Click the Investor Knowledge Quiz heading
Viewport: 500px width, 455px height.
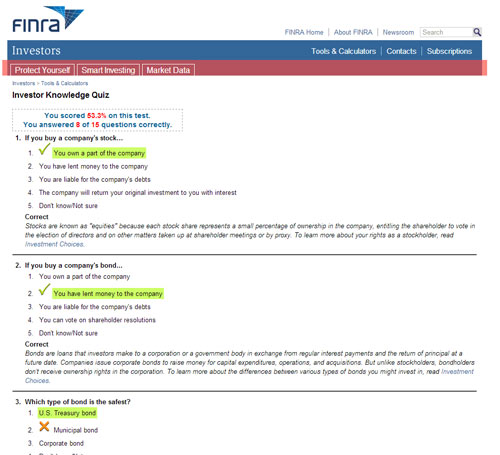coord(61,95)
